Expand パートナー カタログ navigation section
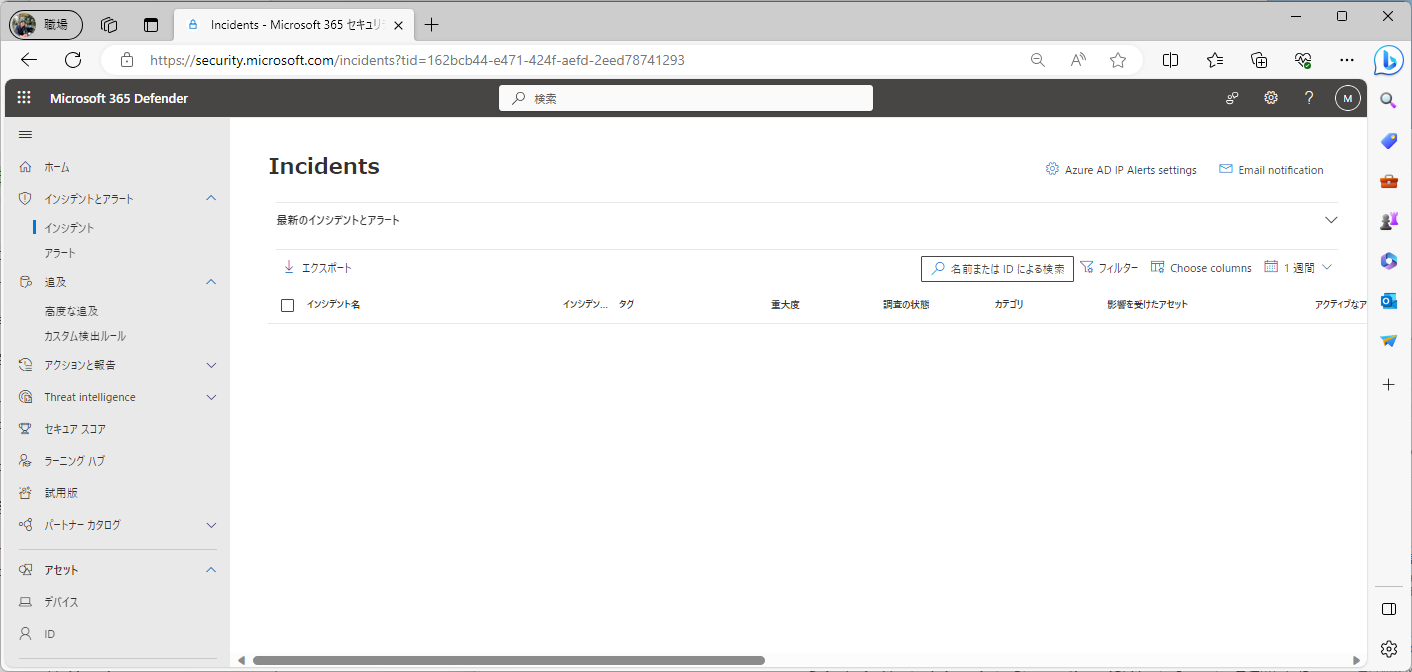1412x672 pixels. click(211, 525)
